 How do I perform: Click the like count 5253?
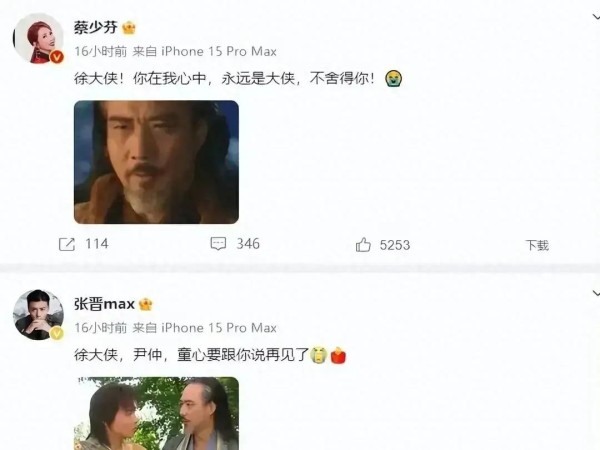click(x=395, y=245)
